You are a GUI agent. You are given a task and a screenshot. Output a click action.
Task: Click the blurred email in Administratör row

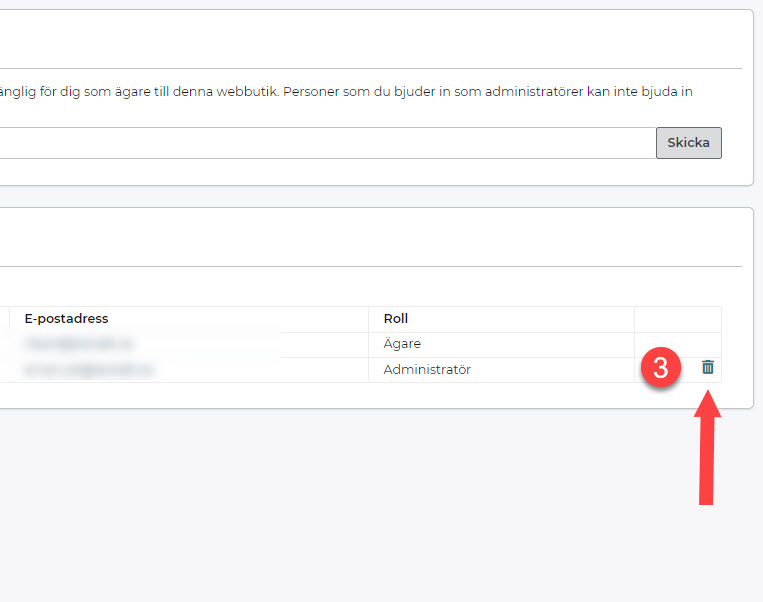[x=89, y=369]
